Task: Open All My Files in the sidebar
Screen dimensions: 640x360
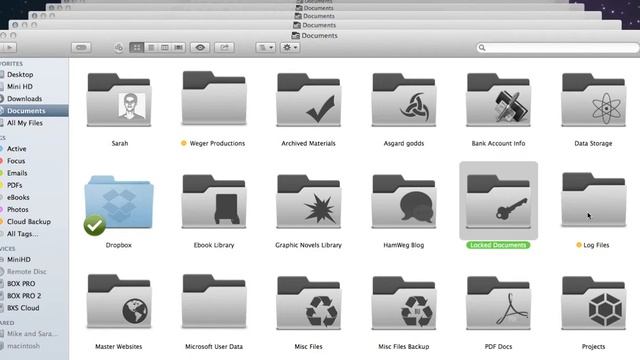Action: (24, 123)
